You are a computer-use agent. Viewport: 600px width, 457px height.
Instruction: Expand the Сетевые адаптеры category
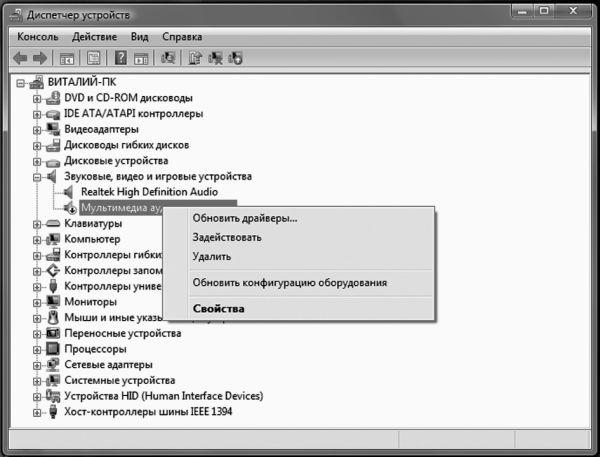37,364
